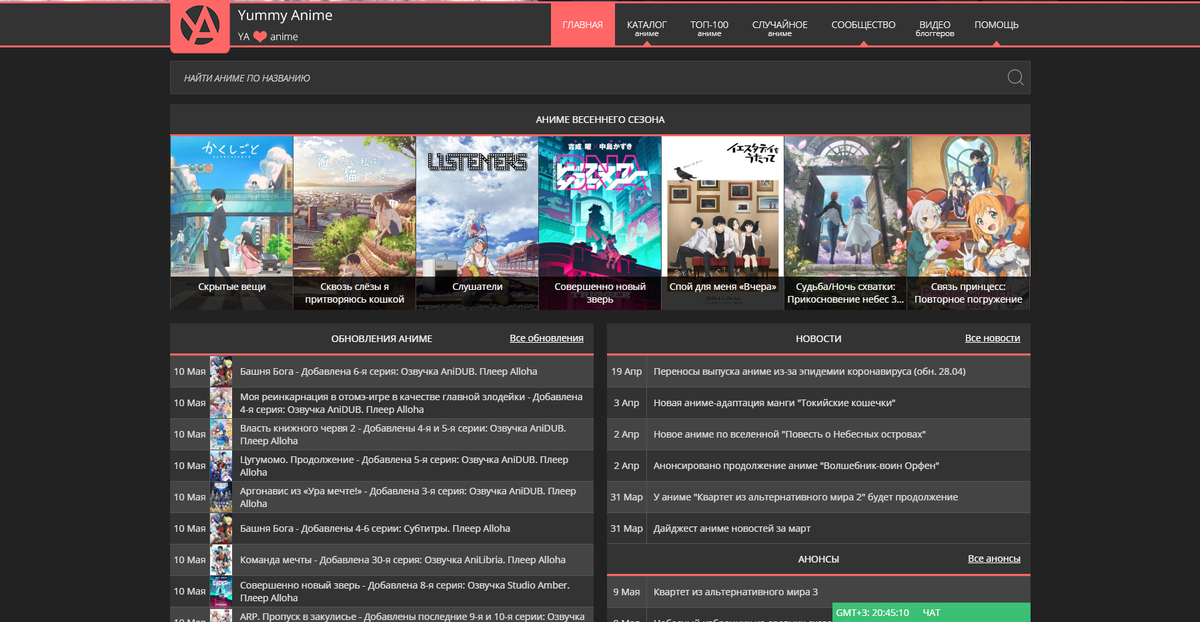Image resolution: width=1200 pixels, height=622 pixels.
Task: Open the Связь принцесс poster
Action: (968, 223)
